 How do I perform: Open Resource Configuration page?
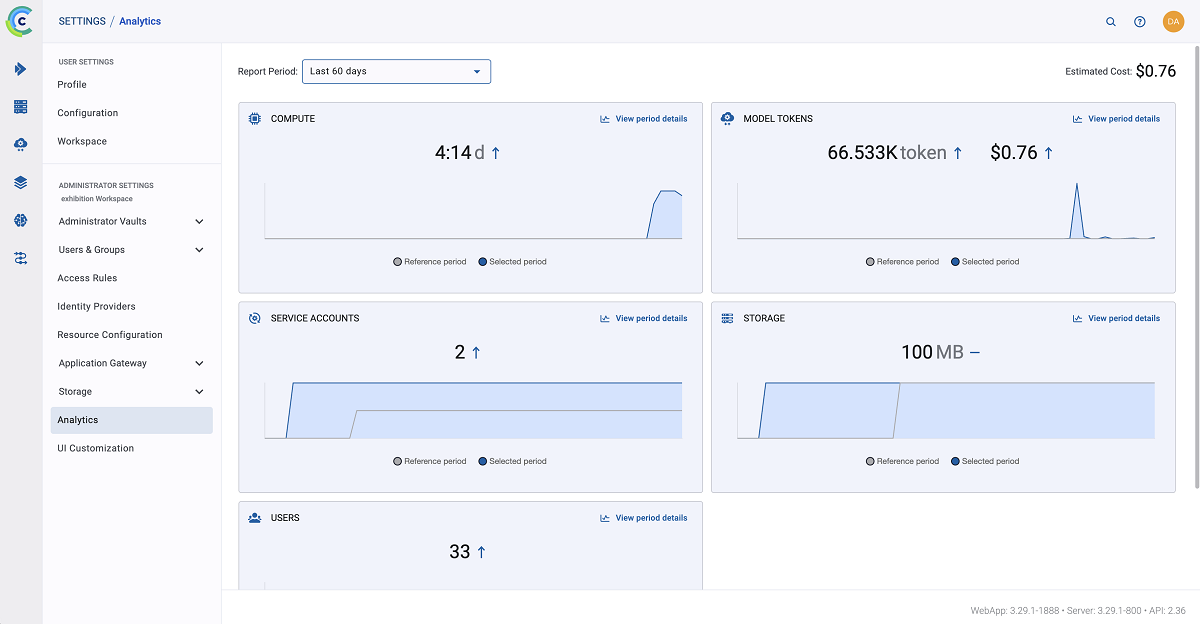[110, 335]
